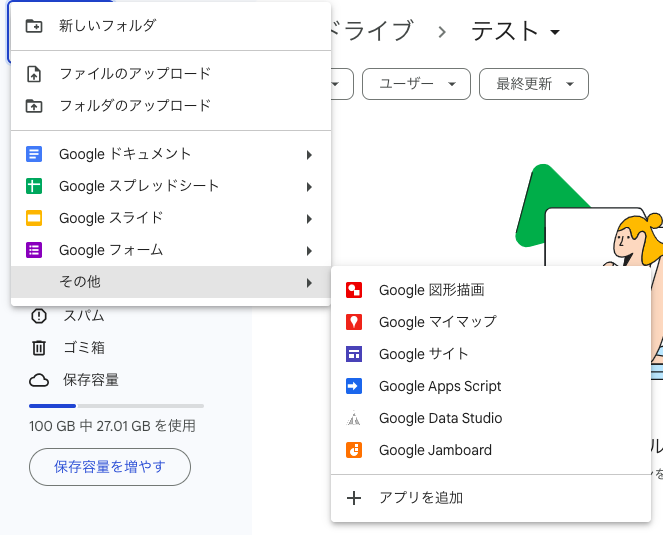Click the spam warning icon in sidebar
The image size is (663, 535).
tap(39, 316)
